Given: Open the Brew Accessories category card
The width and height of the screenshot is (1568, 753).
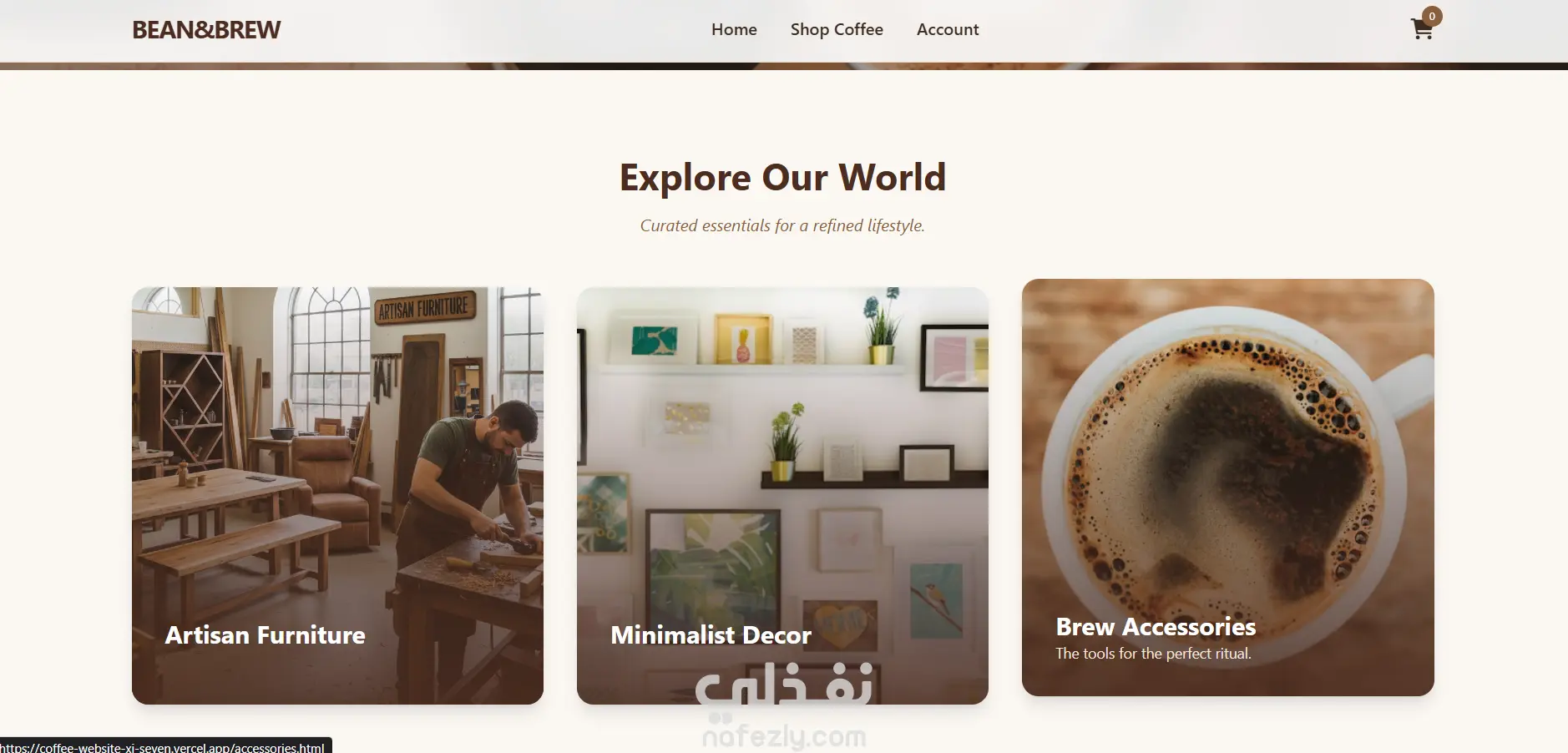Looking at the screenshot, I should pyautogui.click(x=1227, y=488).
